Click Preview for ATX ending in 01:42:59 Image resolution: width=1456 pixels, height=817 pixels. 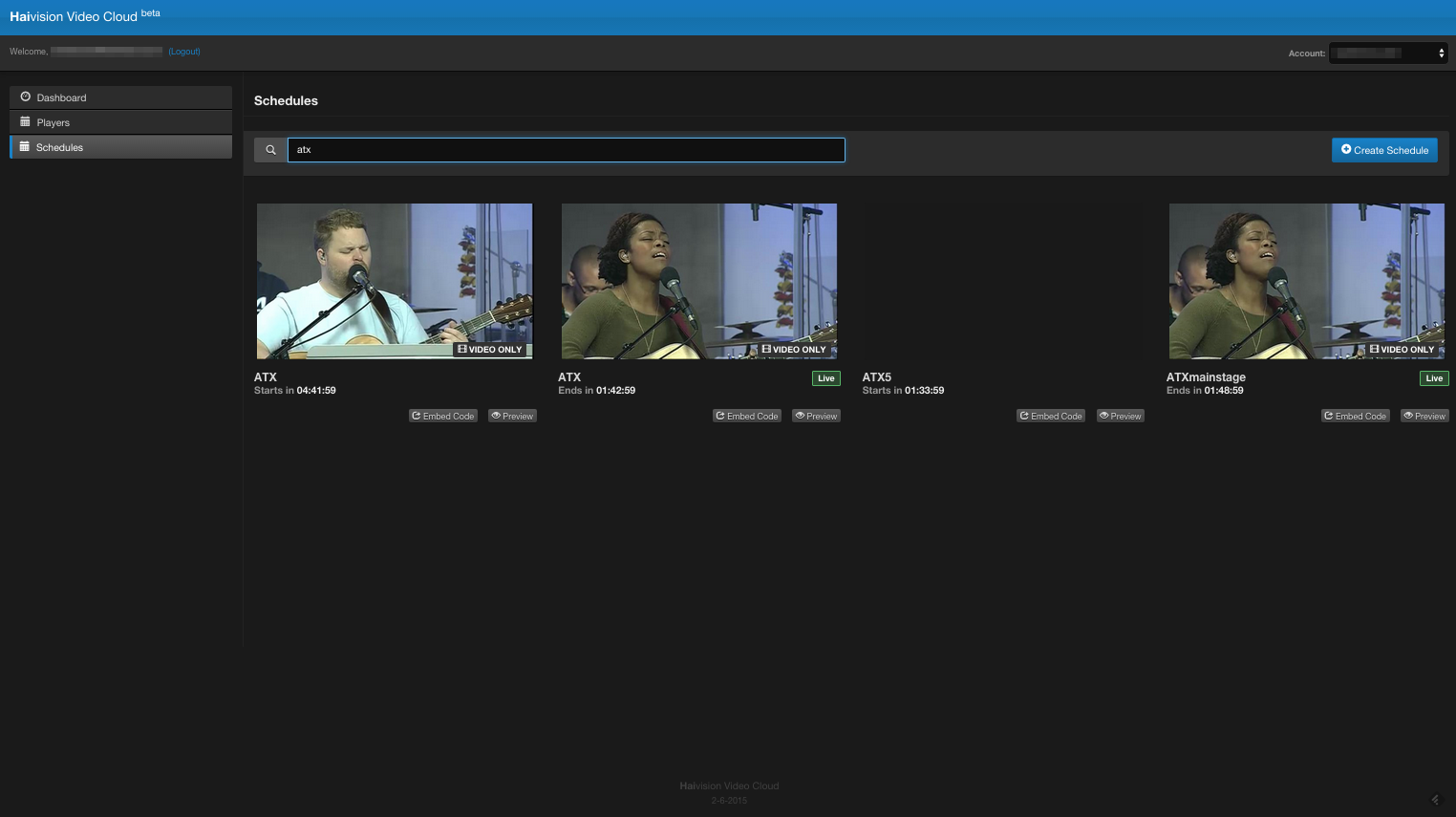[817, 416]
